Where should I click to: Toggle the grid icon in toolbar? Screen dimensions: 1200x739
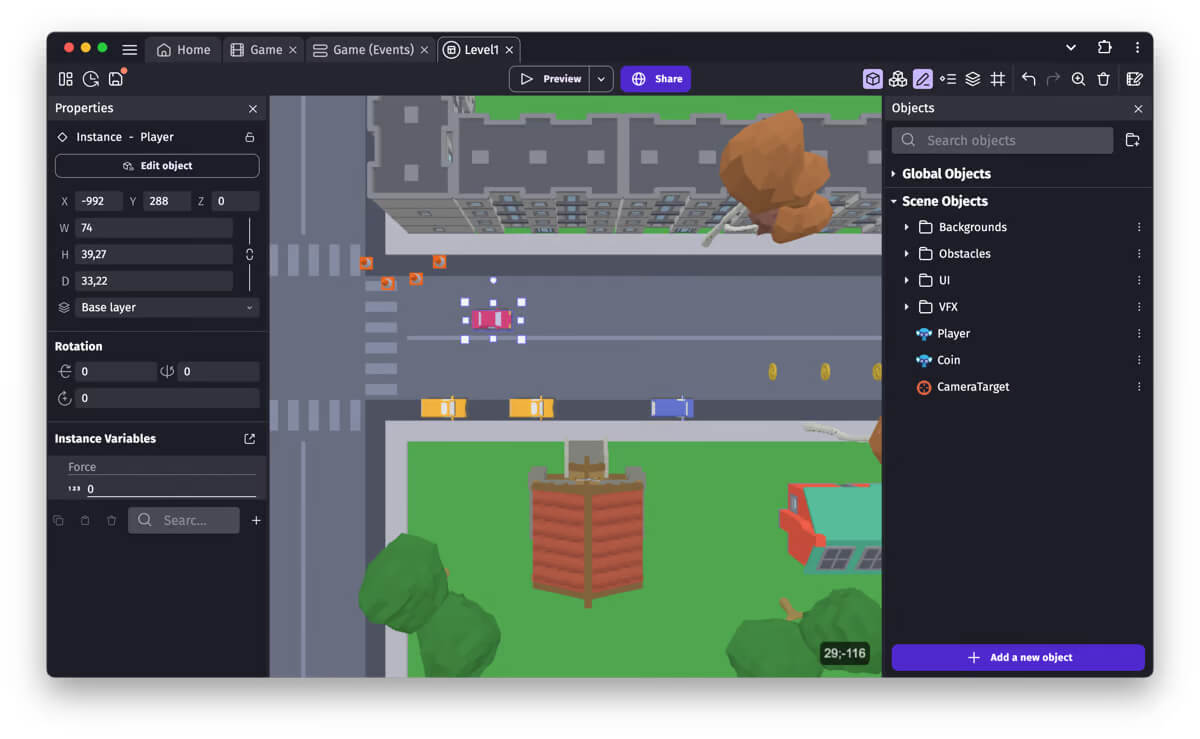point(998,79)
